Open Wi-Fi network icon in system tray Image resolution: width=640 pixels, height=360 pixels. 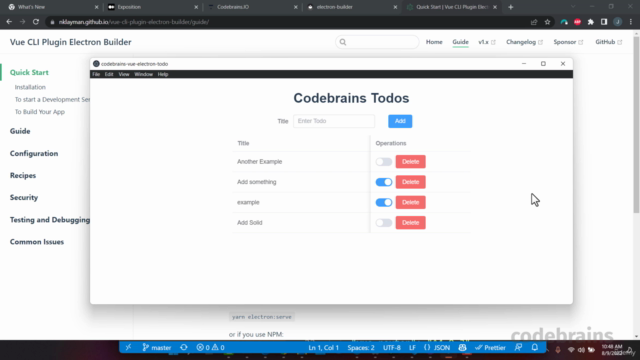(571, 350)
